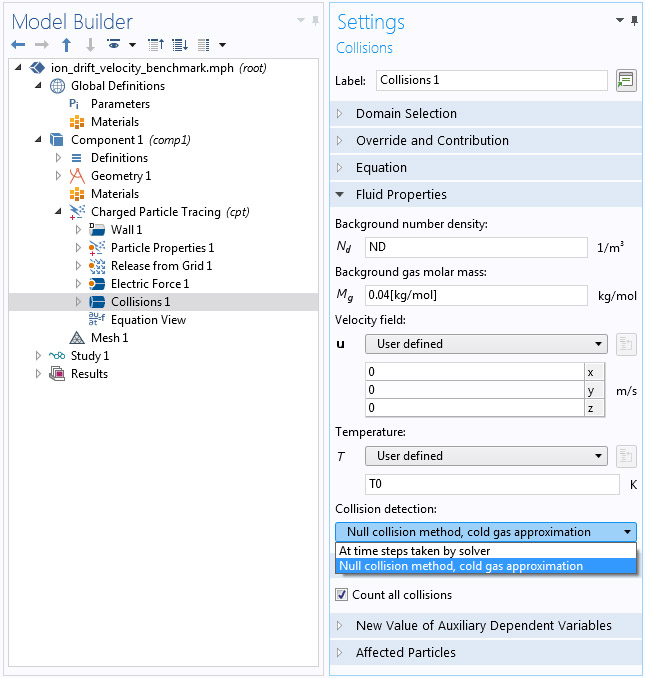The image size is (645, 678).
Task: Select the Mesh 1 node
Action: [109, 338]
